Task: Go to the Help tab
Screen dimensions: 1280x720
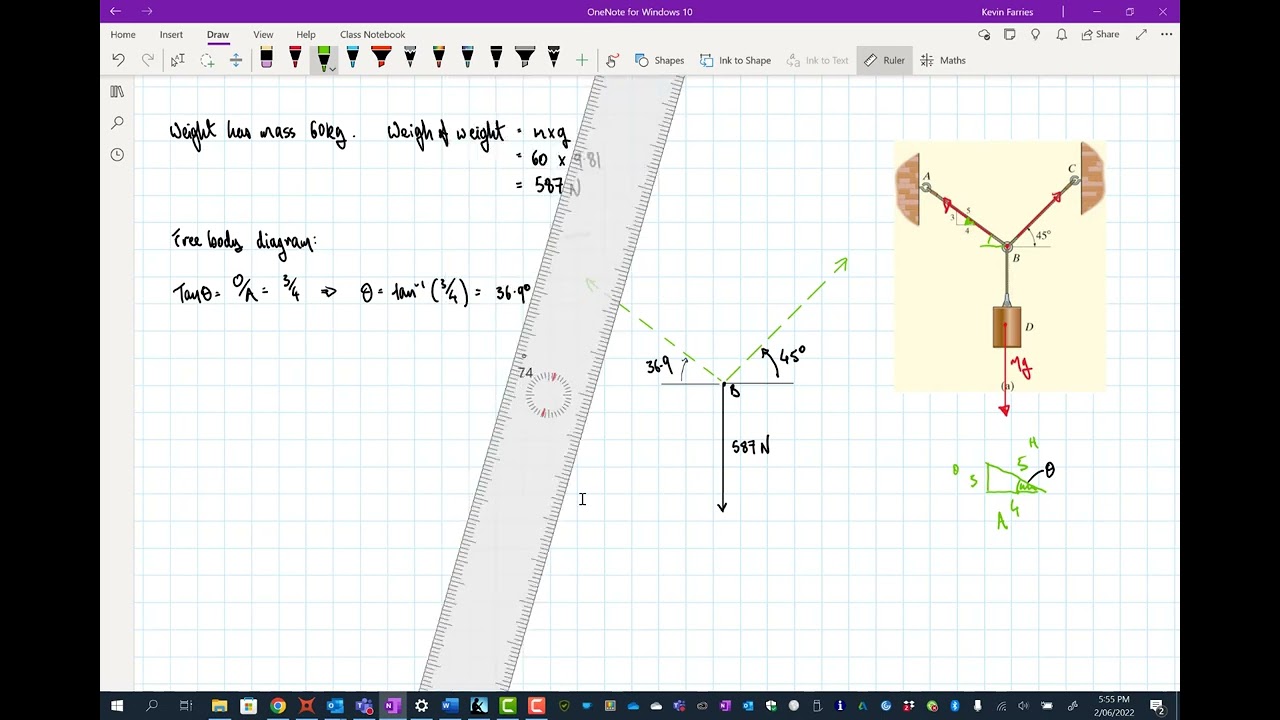Action: 306,34
